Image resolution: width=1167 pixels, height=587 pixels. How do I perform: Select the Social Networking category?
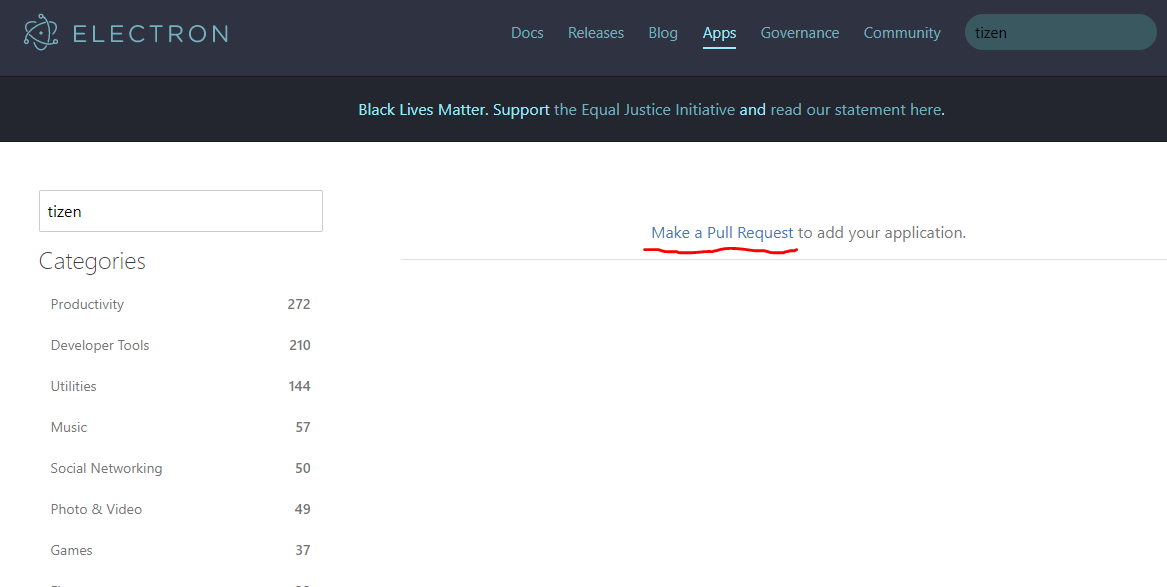pos(106,468)
